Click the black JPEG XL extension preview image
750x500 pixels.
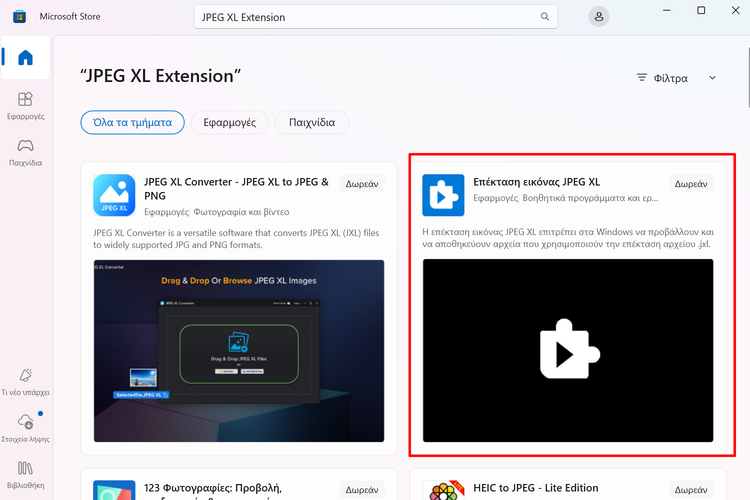(x=568, y=351)
